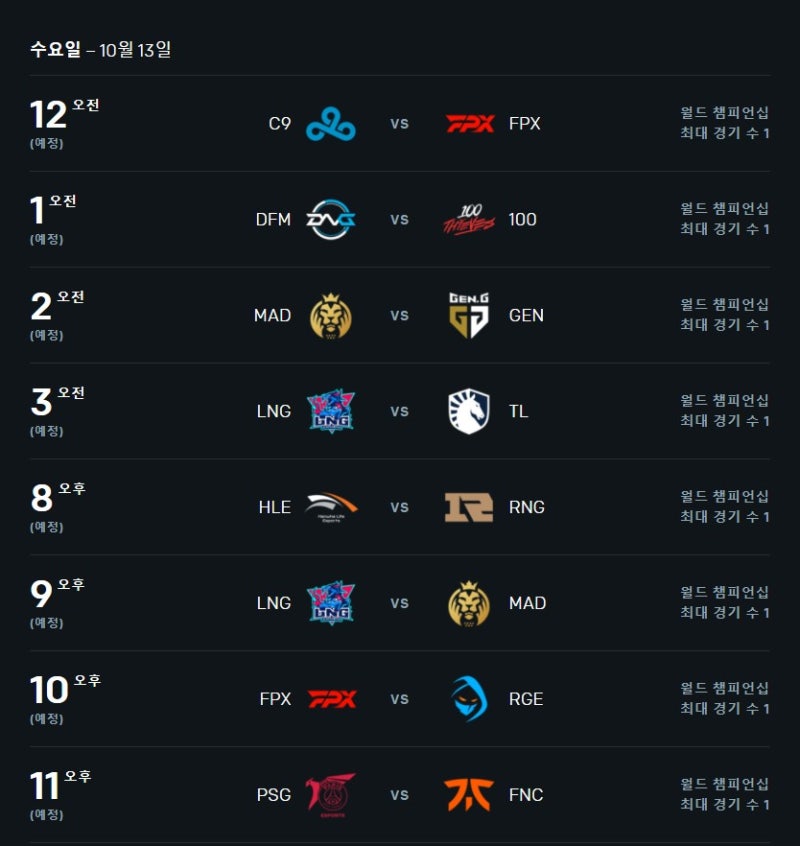
Task: Click the FNC team name label
Action: 526,795
